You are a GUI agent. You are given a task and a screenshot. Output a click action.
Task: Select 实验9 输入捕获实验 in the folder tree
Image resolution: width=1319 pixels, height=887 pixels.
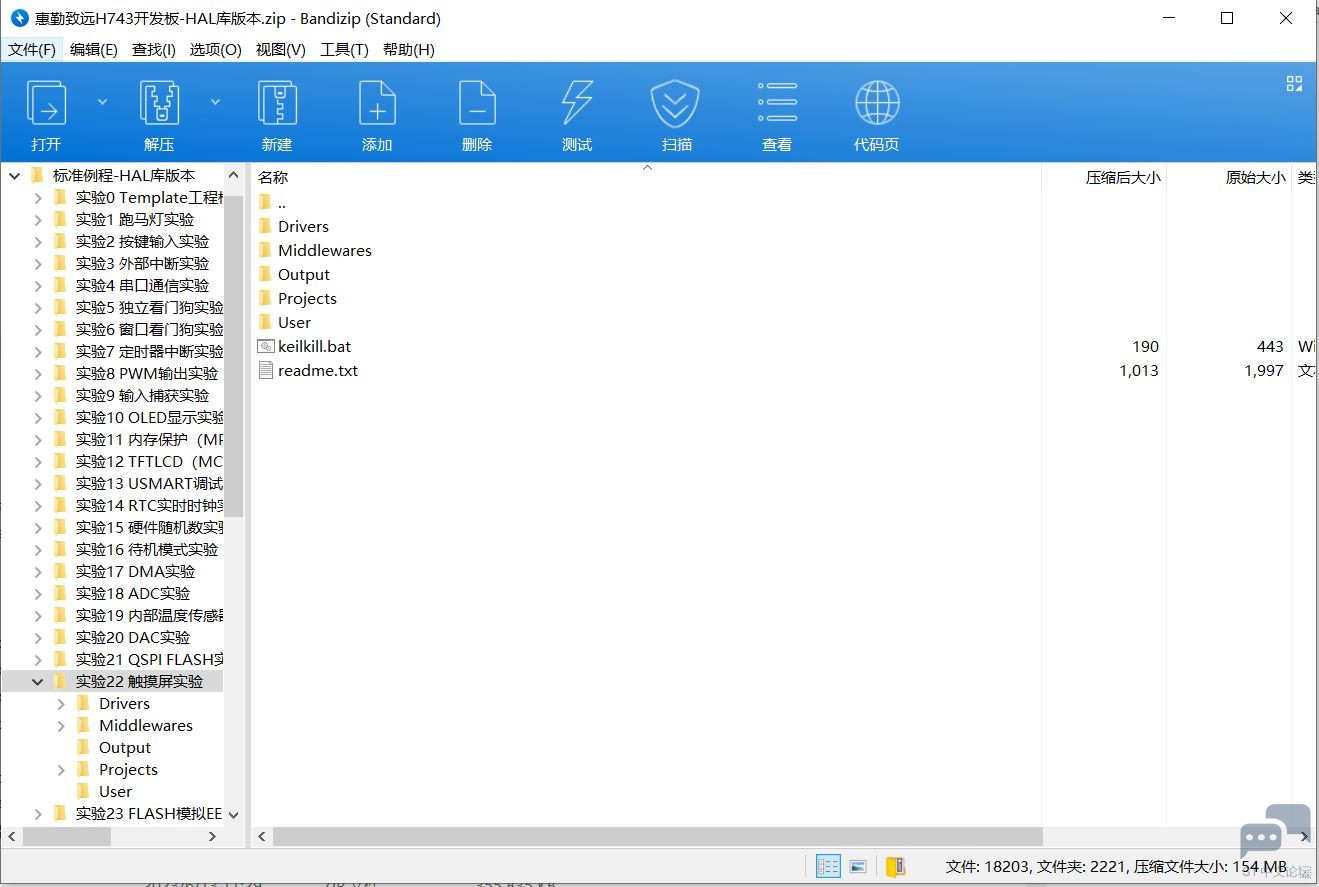(142, 395)
